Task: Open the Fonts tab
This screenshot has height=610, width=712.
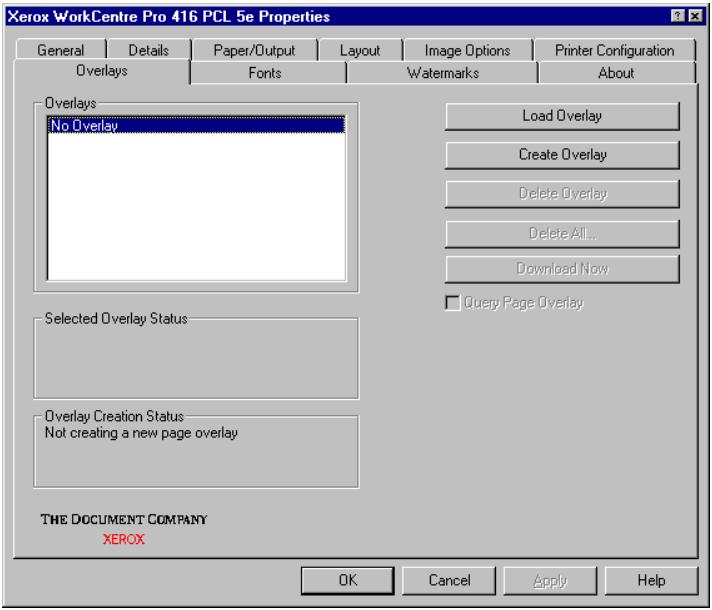Action: click(x=265, y=73)
